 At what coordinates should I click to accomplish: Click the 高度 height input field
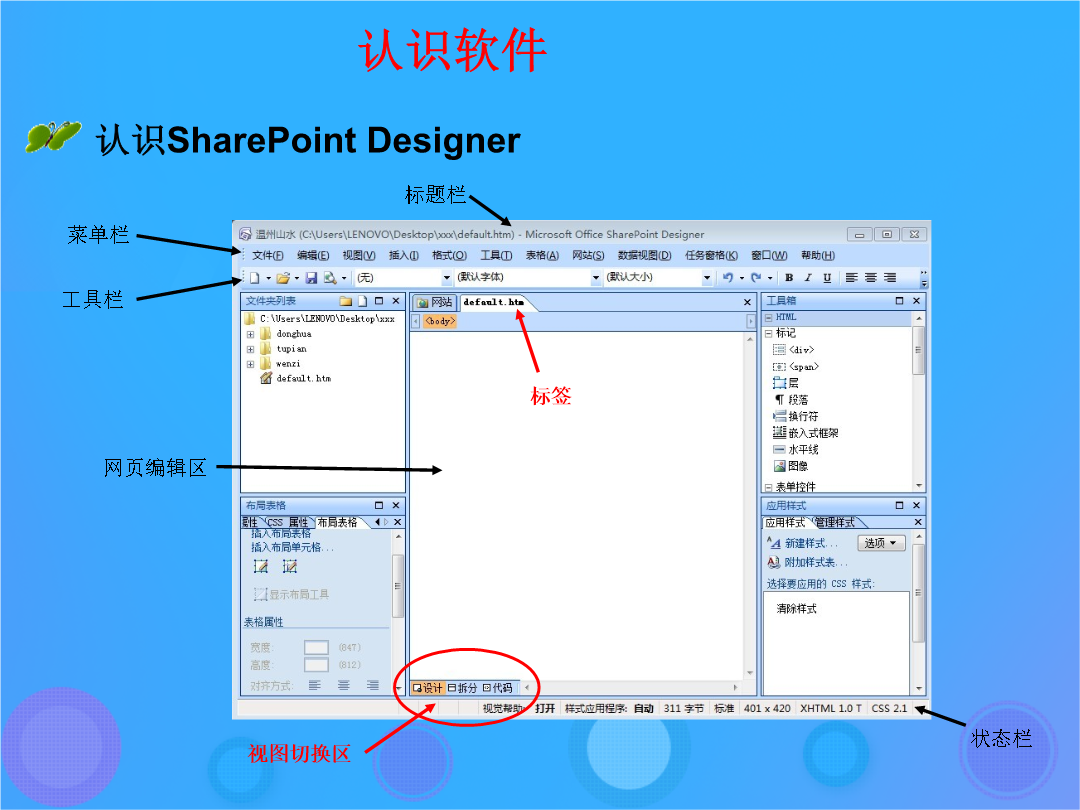pyautogui.click(x=316, y=665)
